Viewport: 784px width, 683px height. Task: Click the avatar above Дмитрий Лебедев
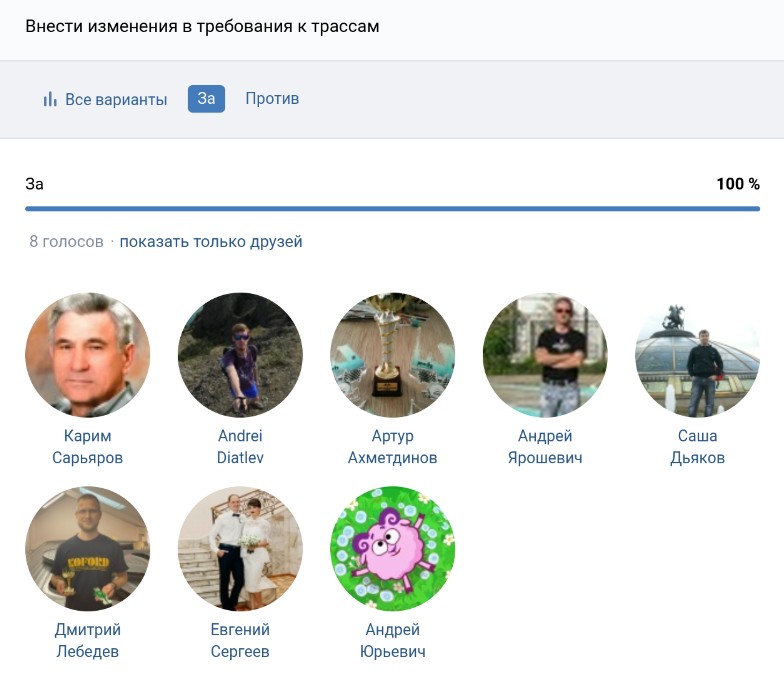(x=87, y=548)
